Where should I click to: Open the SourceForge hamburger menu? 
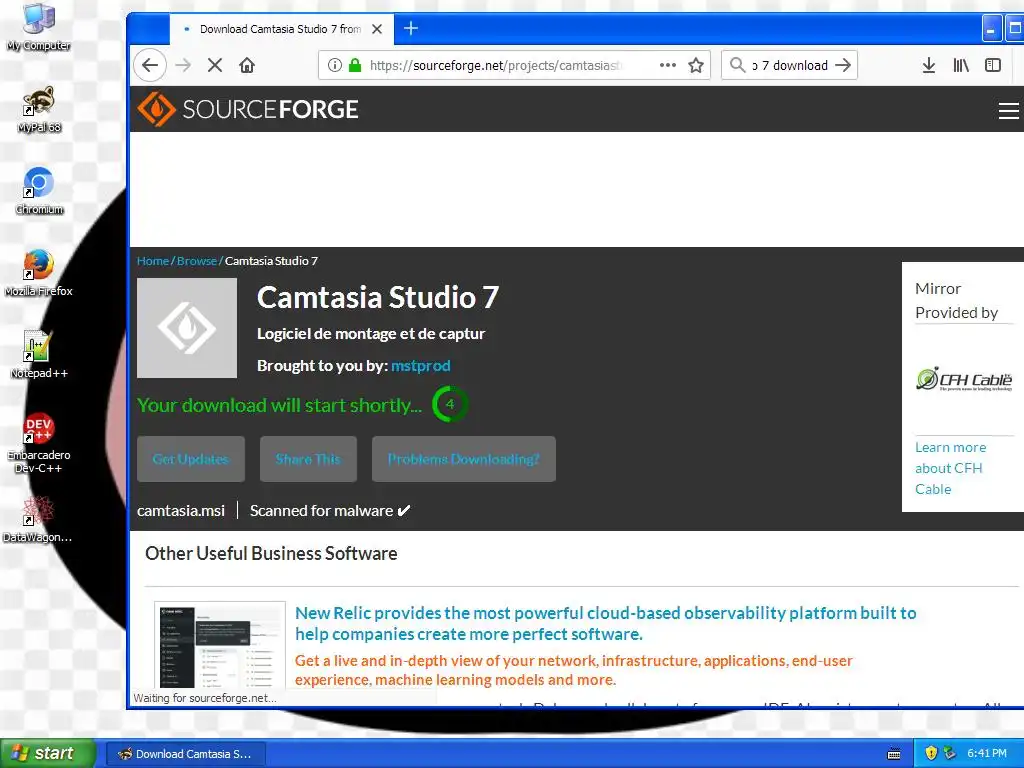click(1008, 110)
